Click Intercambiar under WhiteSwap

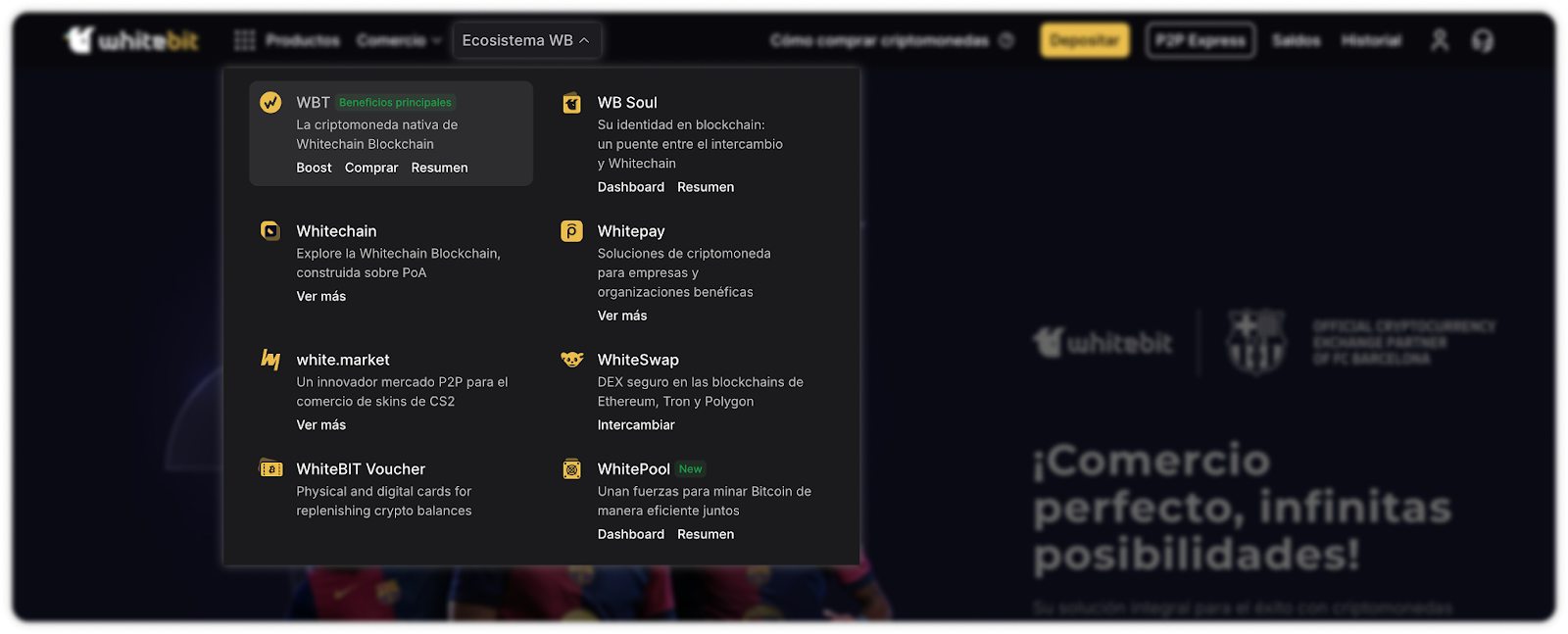(636, 425)
